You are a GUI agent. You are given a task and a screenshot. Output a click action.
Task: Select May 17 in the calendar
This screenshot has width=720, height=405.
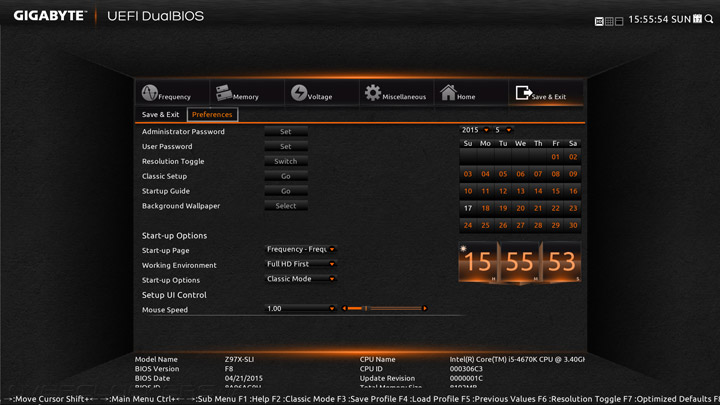tap(468, 208)
